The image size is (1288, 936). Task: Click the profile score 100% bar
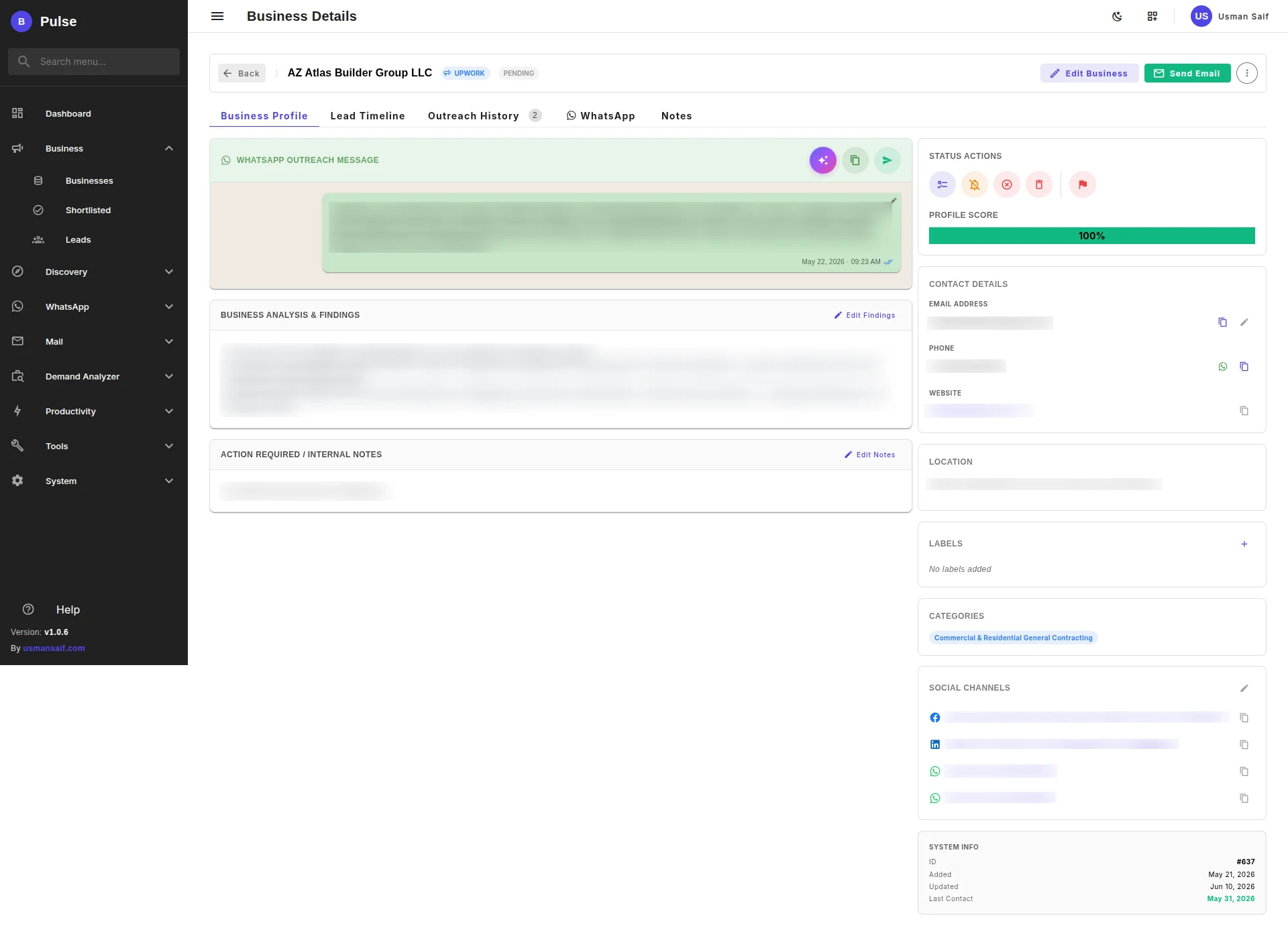1091,236
